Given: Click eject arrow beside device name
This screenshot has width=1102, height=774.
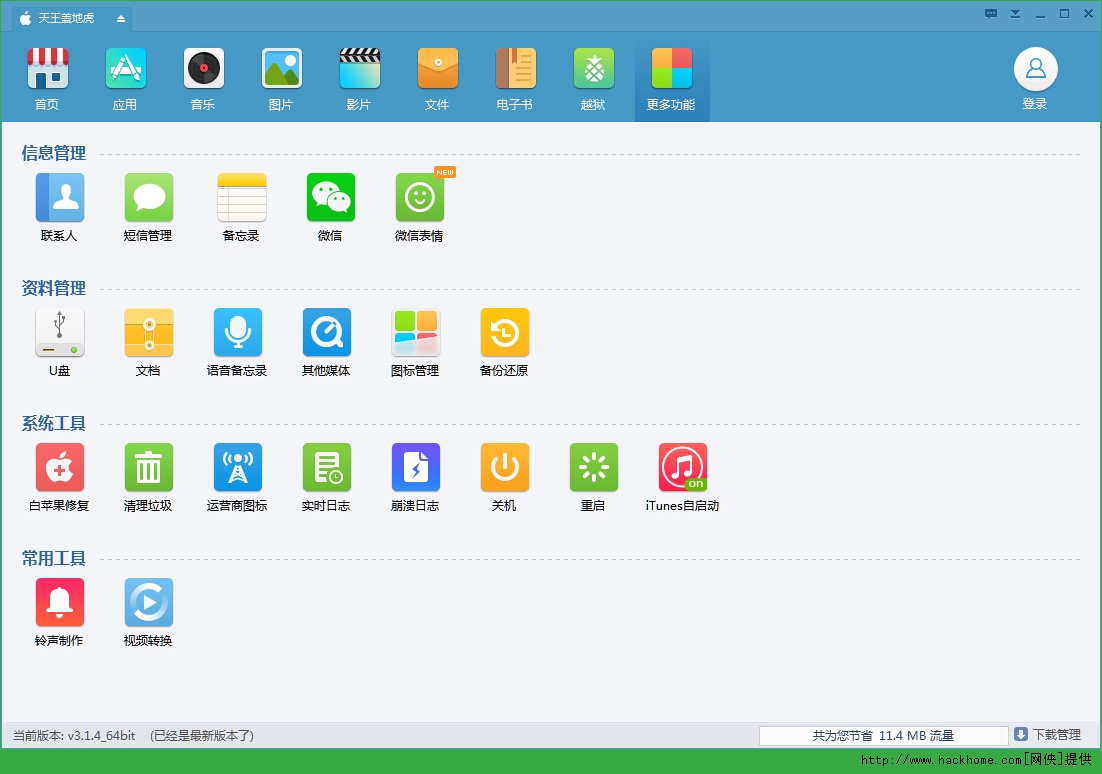Looking at the screenshot, I should click(x=121, y=19).
